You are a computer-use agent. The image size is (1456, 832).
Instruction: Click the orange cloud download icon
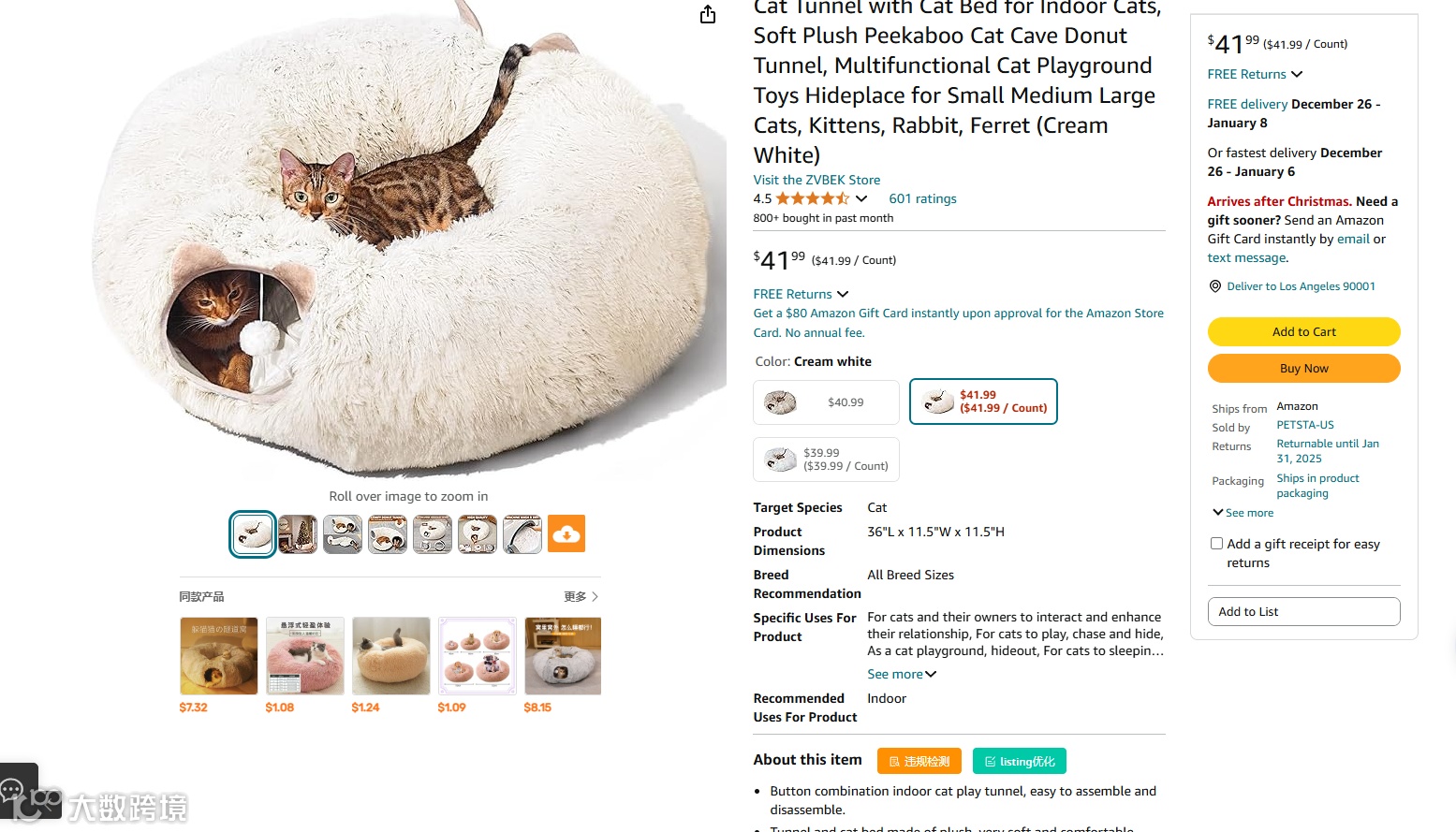[566, 533]
